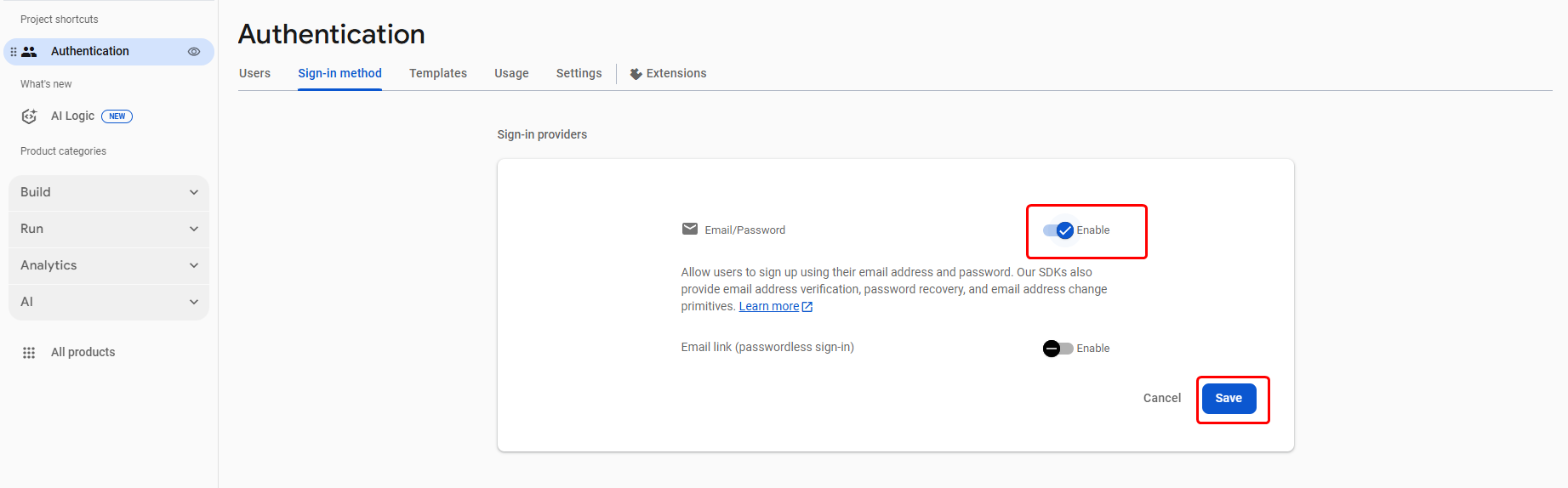This screenshot has height=488, width=1568.
Task: Click the AI Logic sparkle icon
Action: pyautogui.click(x=29, y=116)
